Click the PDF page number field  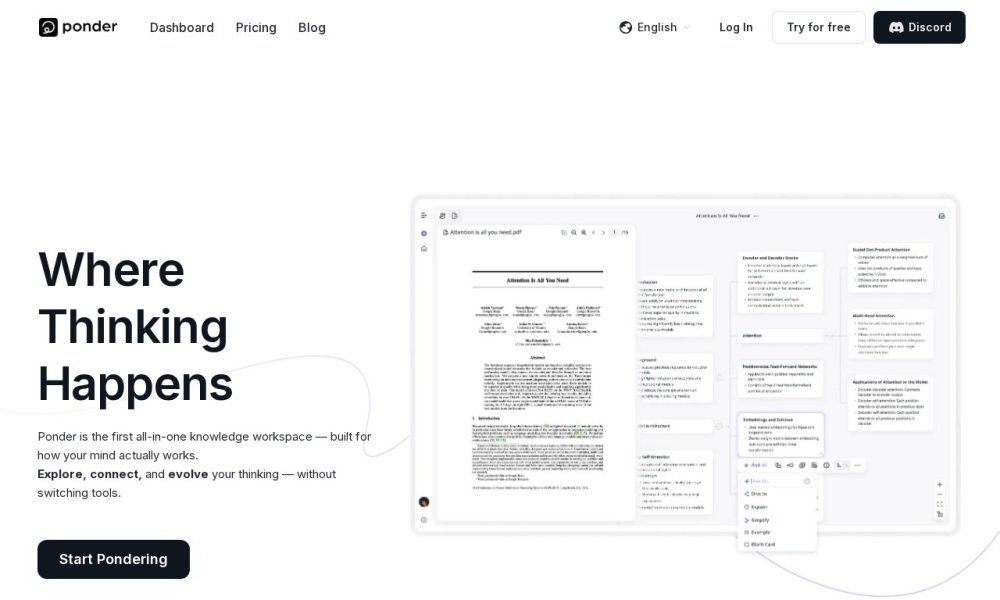[x=615, y=232]
